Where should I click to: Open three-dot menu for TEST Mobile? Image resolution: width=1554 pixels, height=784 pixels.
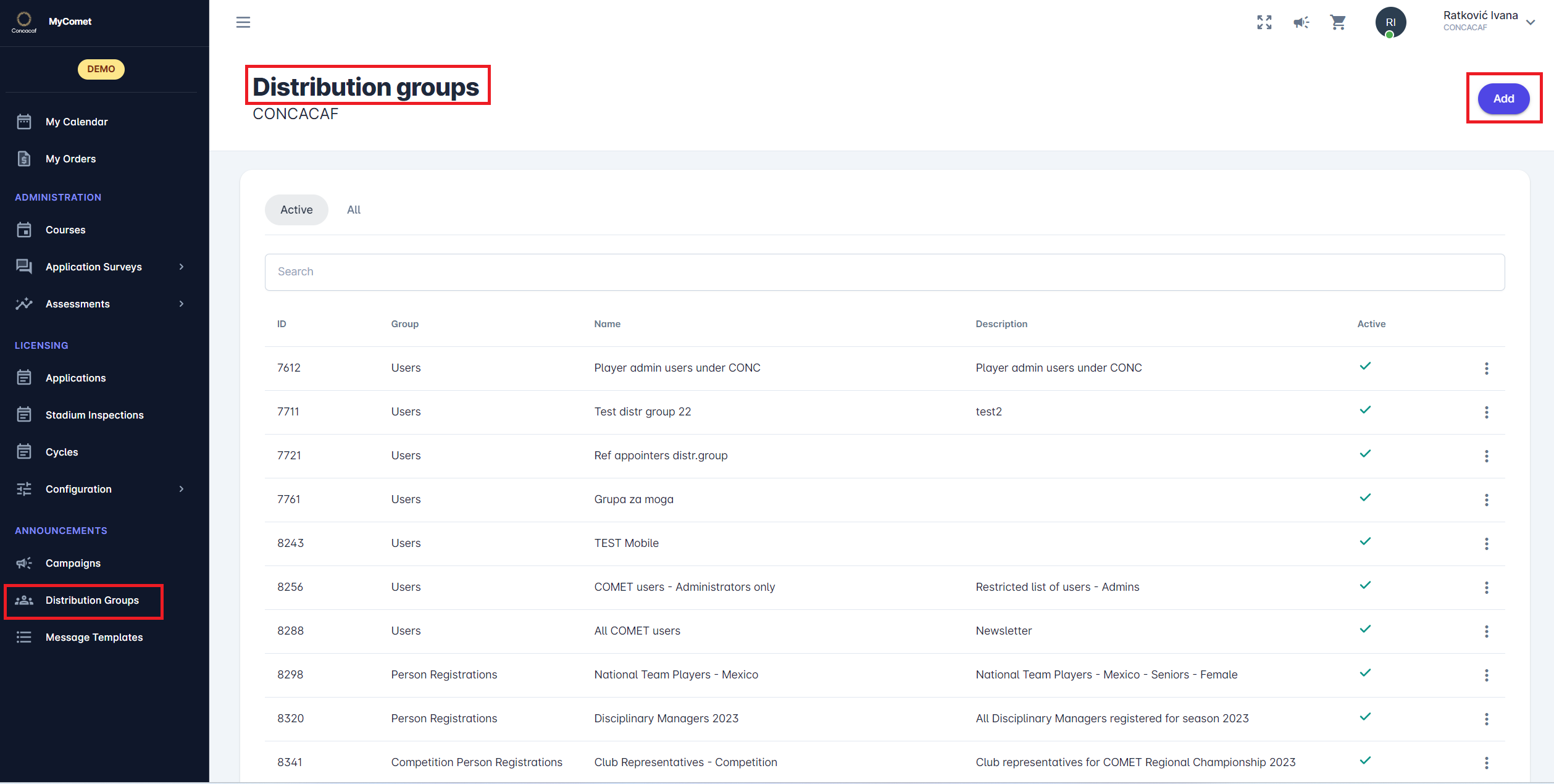1486,544
